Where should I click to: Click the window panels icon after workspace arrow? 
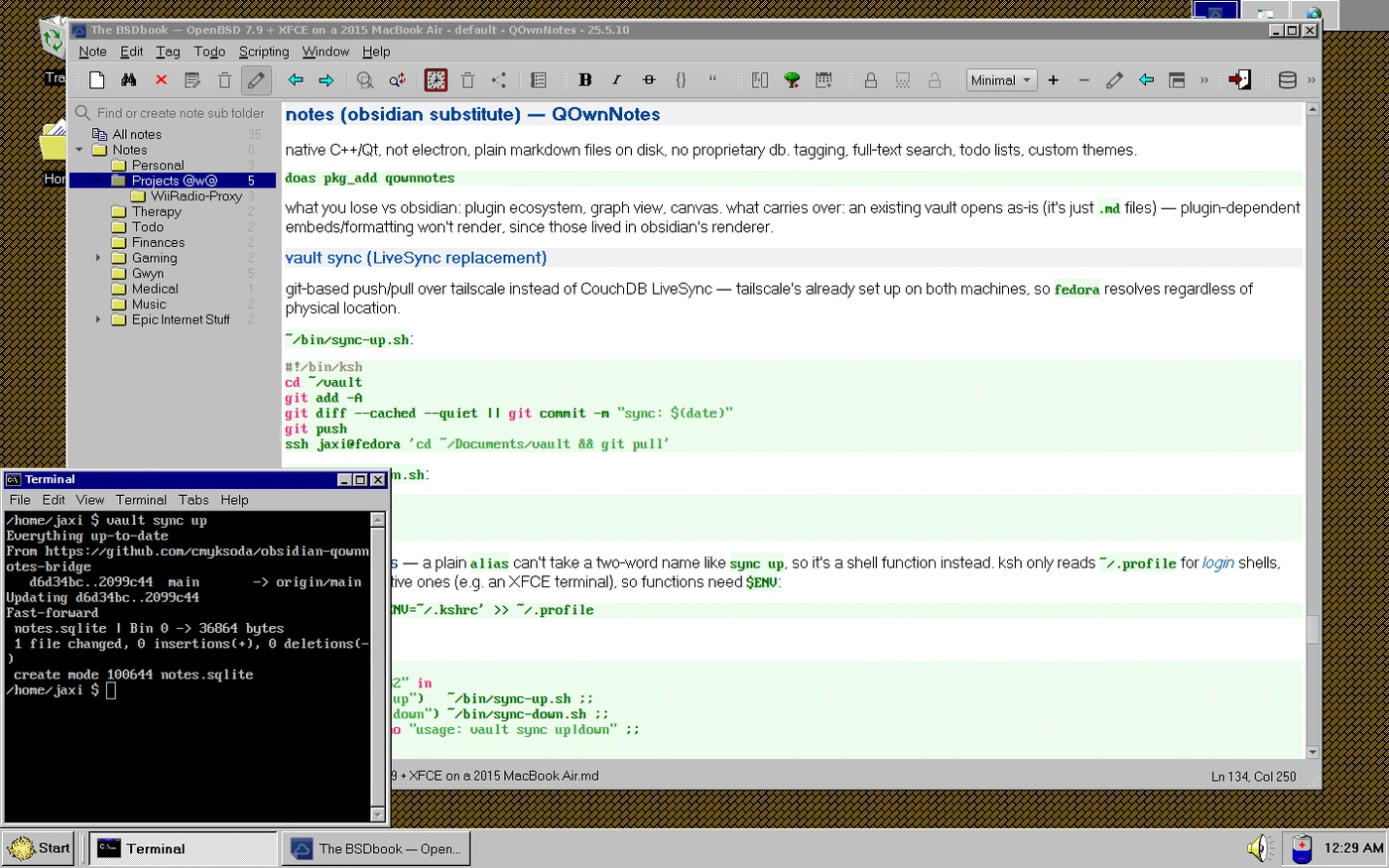click(x=1177, y=80)
